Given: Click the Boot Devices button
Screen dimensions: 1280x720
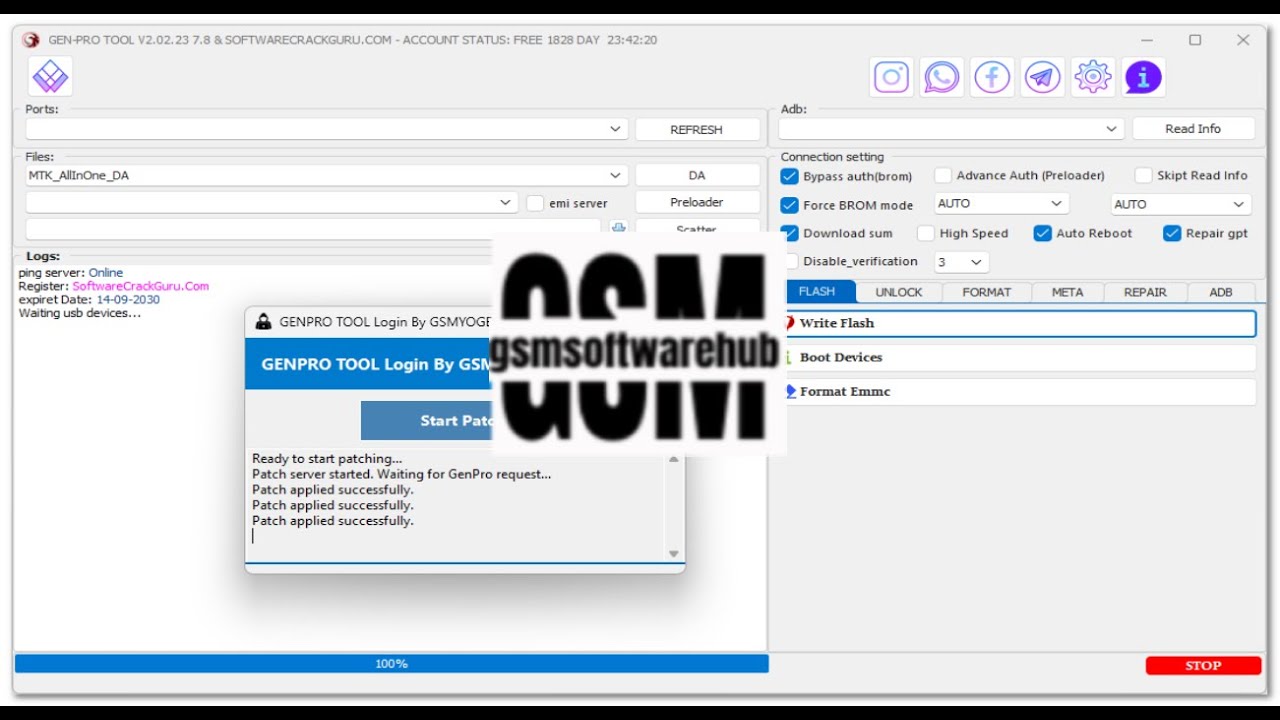Looking at the screenshot, I should 1021,357.
